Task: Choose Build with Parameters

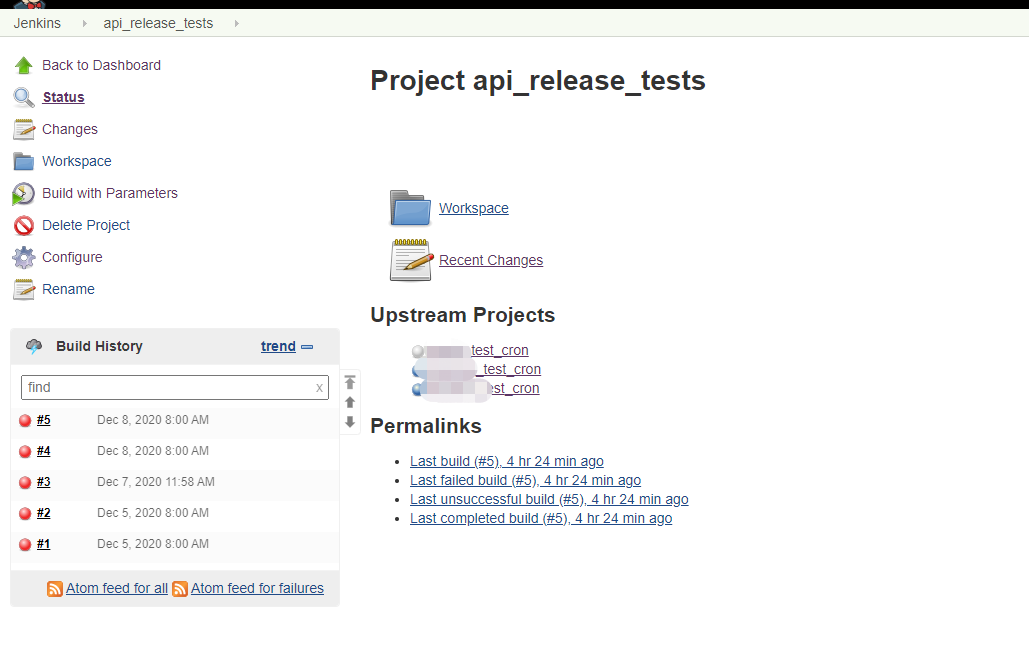Action: 110,194
